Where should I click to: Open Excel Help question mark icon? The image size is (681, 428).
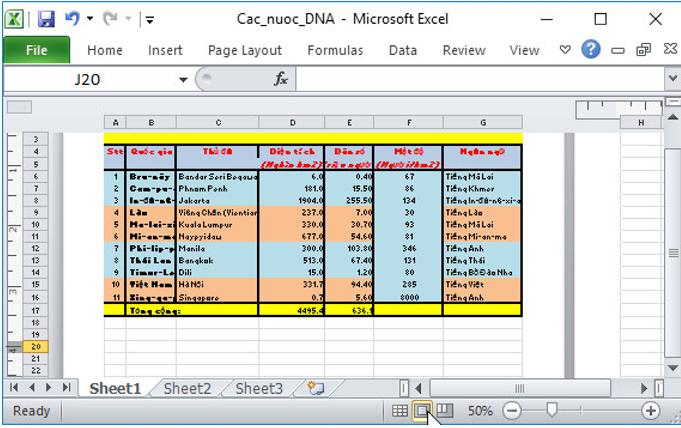click(x=591, y=49)
